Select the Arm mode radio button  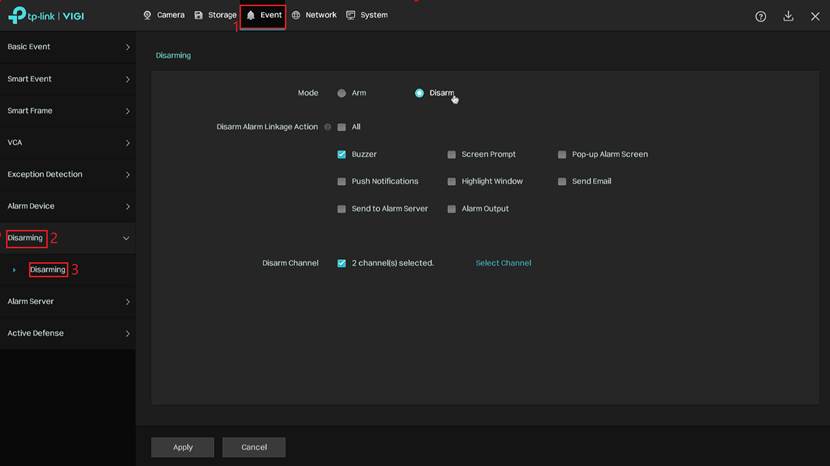(x=341, y=93)
